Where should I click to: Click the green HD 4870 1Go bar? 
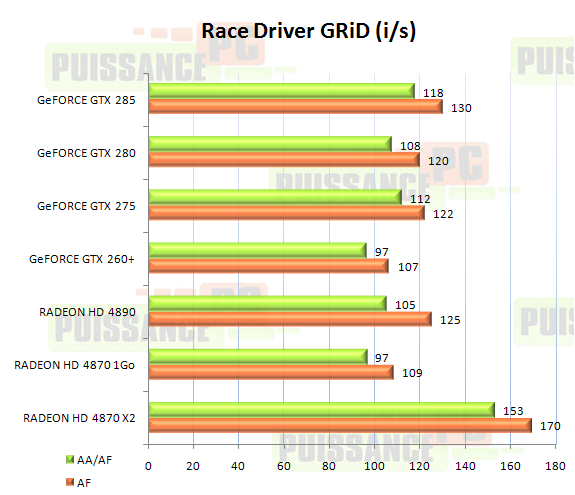[x=258, y=356]
